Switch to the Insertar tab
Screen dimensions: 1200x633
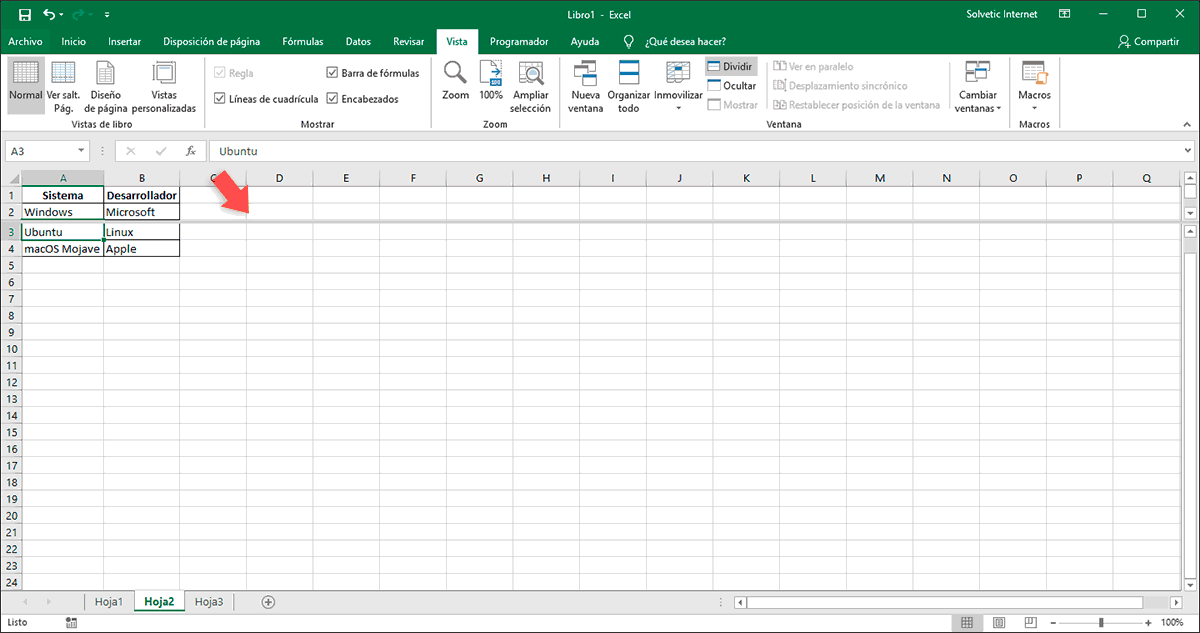124,42
